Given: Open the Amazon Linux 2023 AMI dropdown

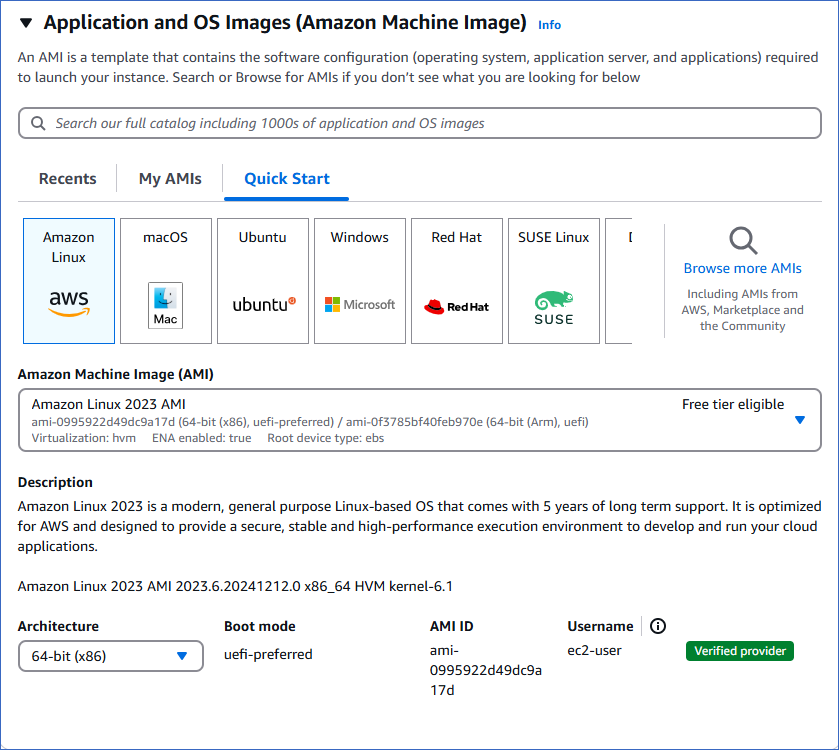Looking at the screenshot, I should coord(420,420).
